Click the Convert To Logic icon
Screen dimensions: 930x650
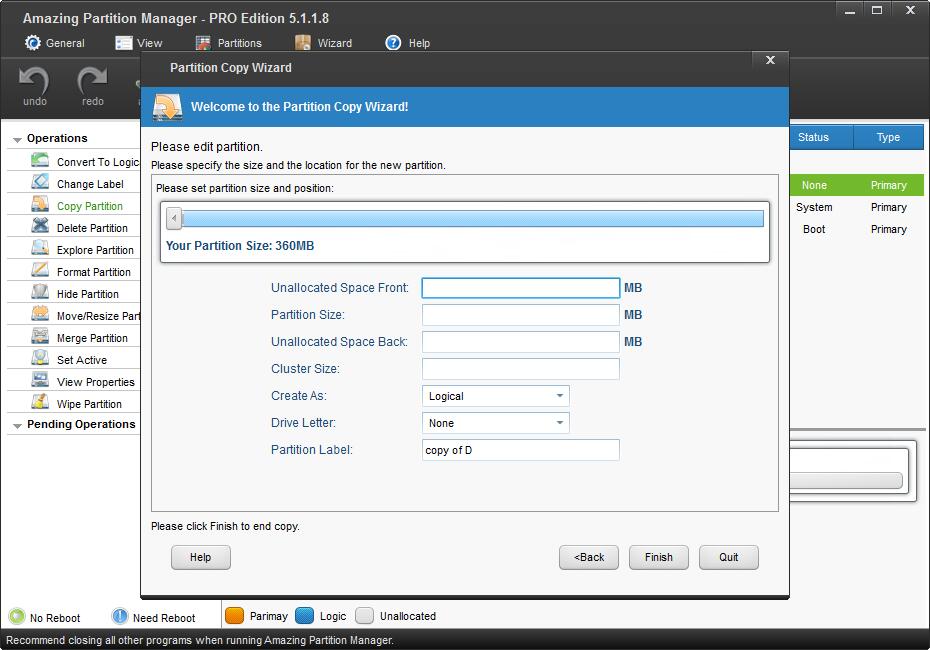pyautogui.click(x=40, y=160)
